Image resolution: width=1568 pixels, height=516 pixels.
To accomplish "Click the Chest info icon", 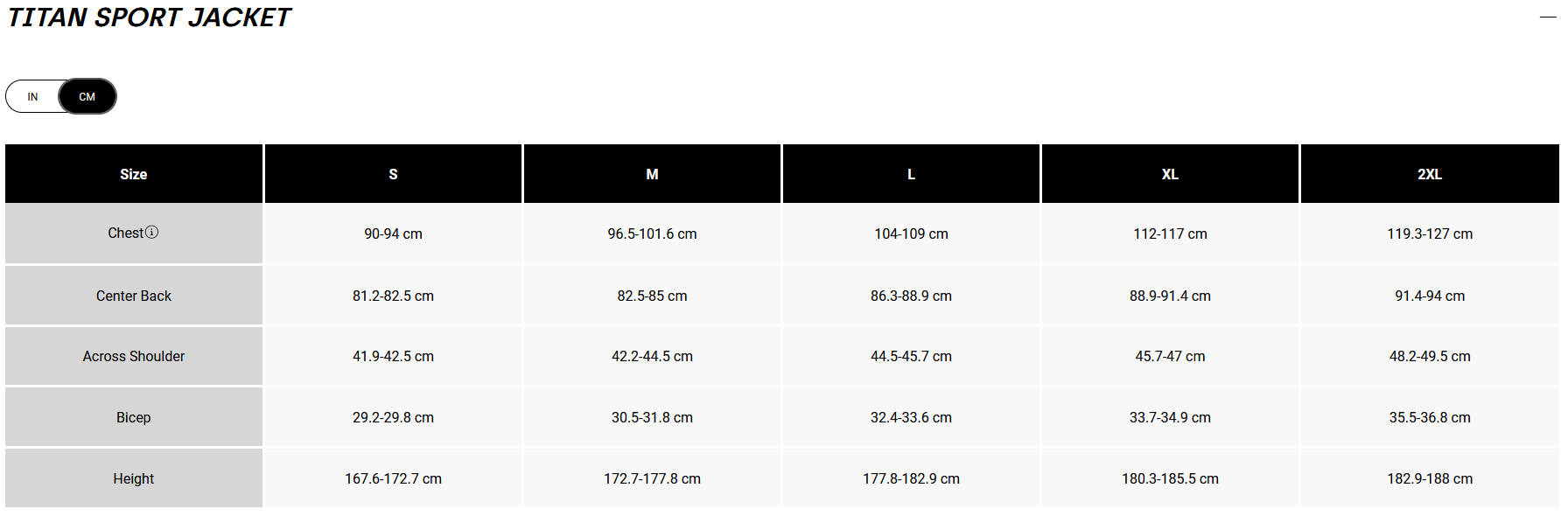I will pos(151,233).
